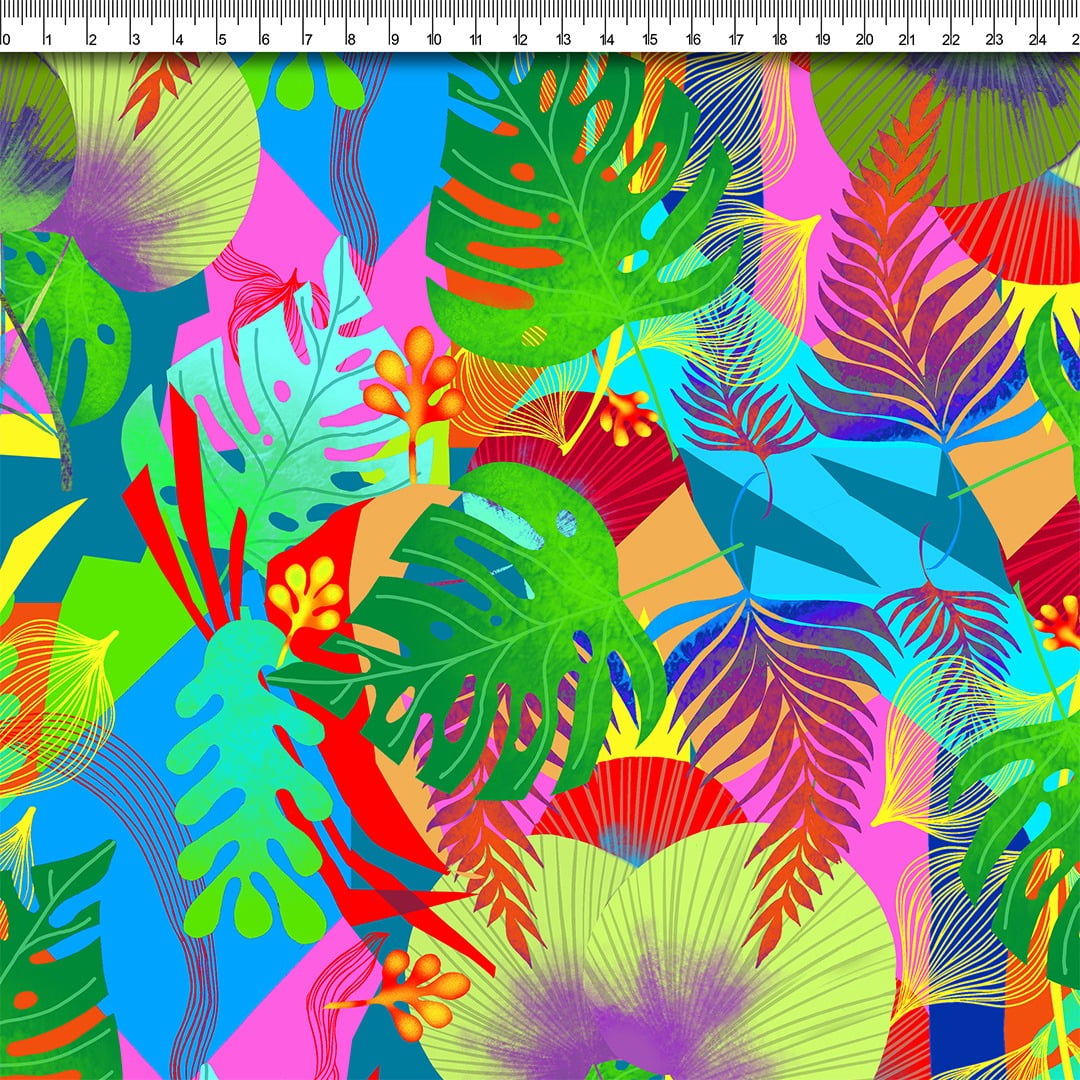Click the number 5 on the ruler
The image size is (1080, 1080).
[x=221, y=40]
